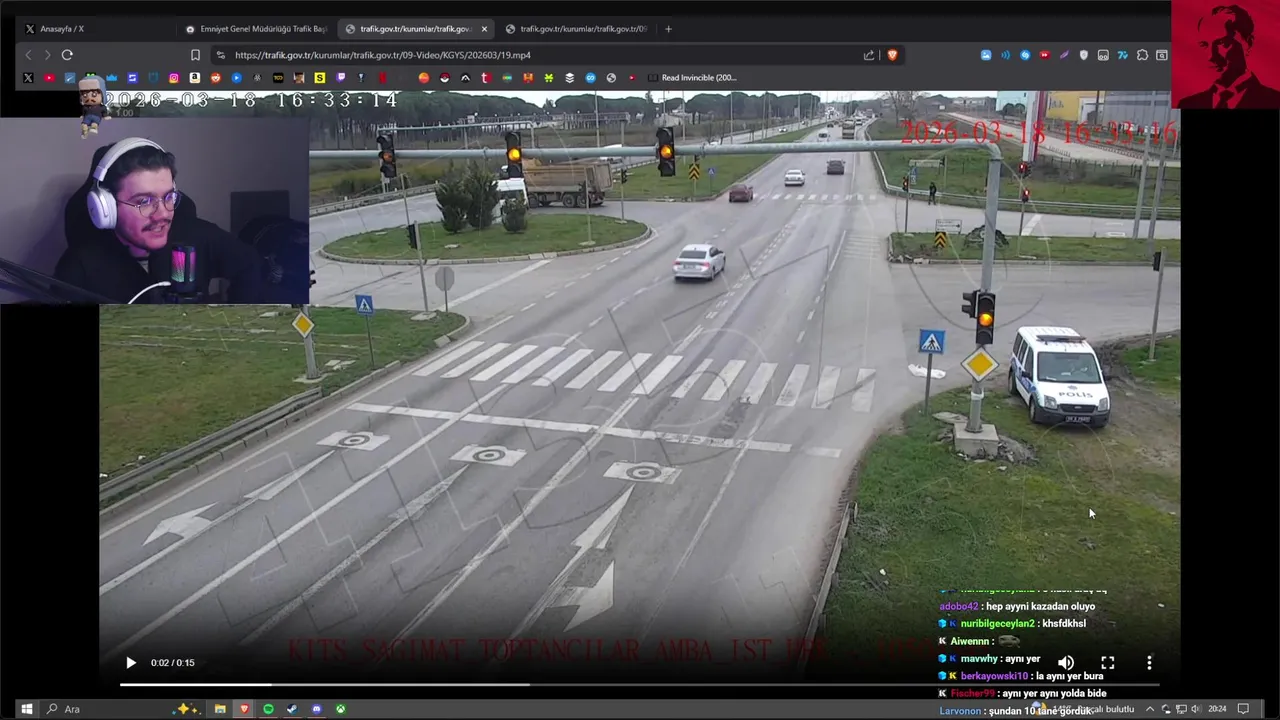Screen dimensions: 1280x720
Task: Seek along the video progress bar
Action: pos(639,685)
